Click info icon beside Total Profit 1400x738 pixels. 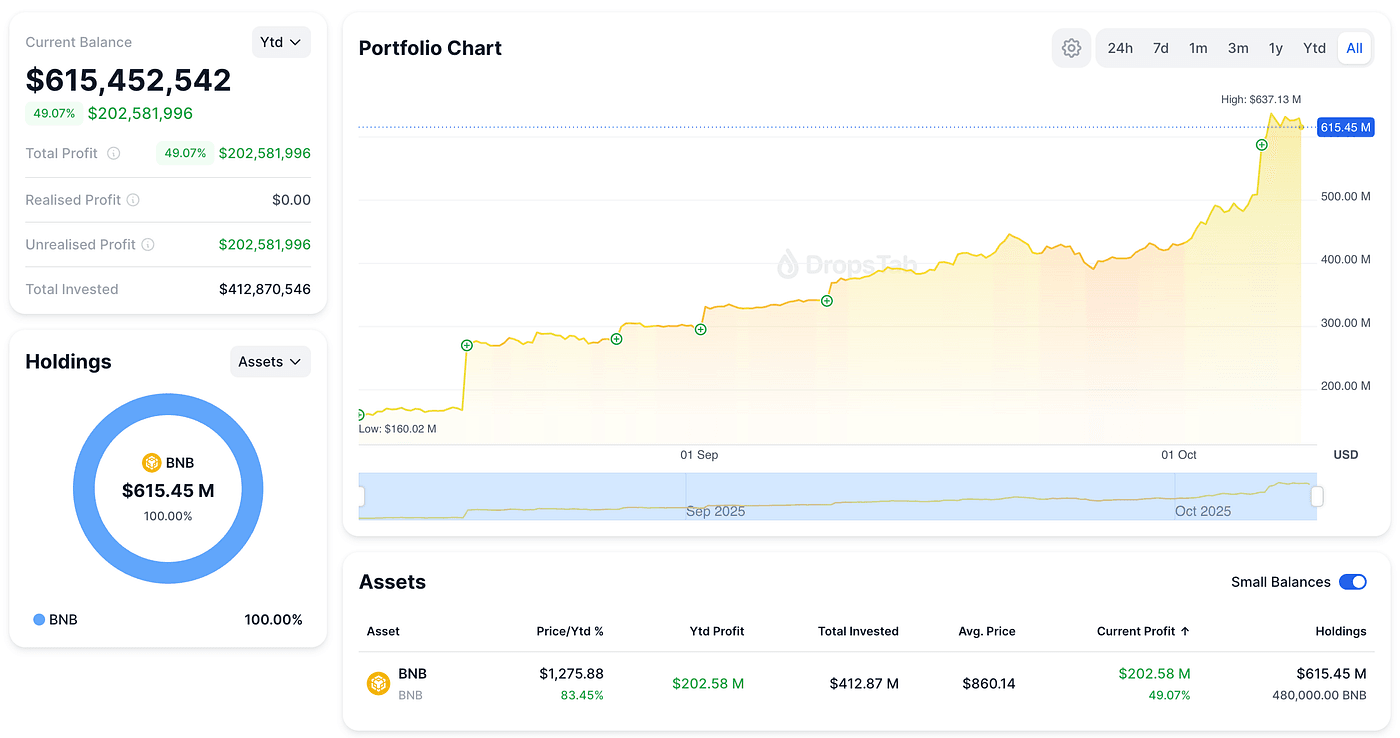[114, 153]
